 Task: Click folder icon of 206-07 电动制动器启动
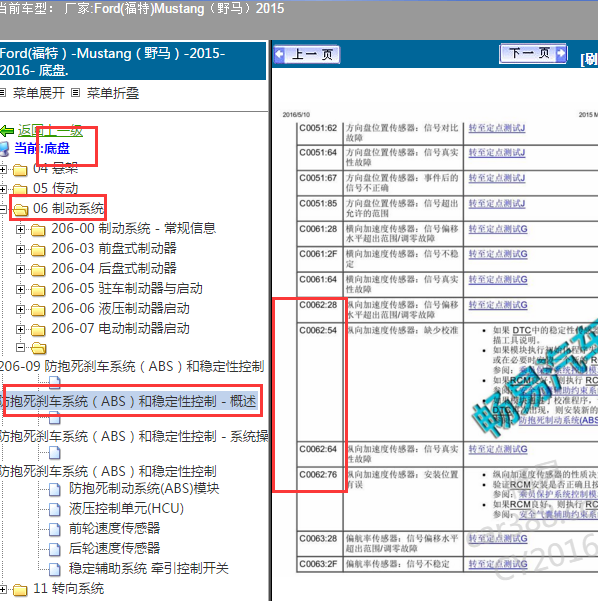click(38, 329)
